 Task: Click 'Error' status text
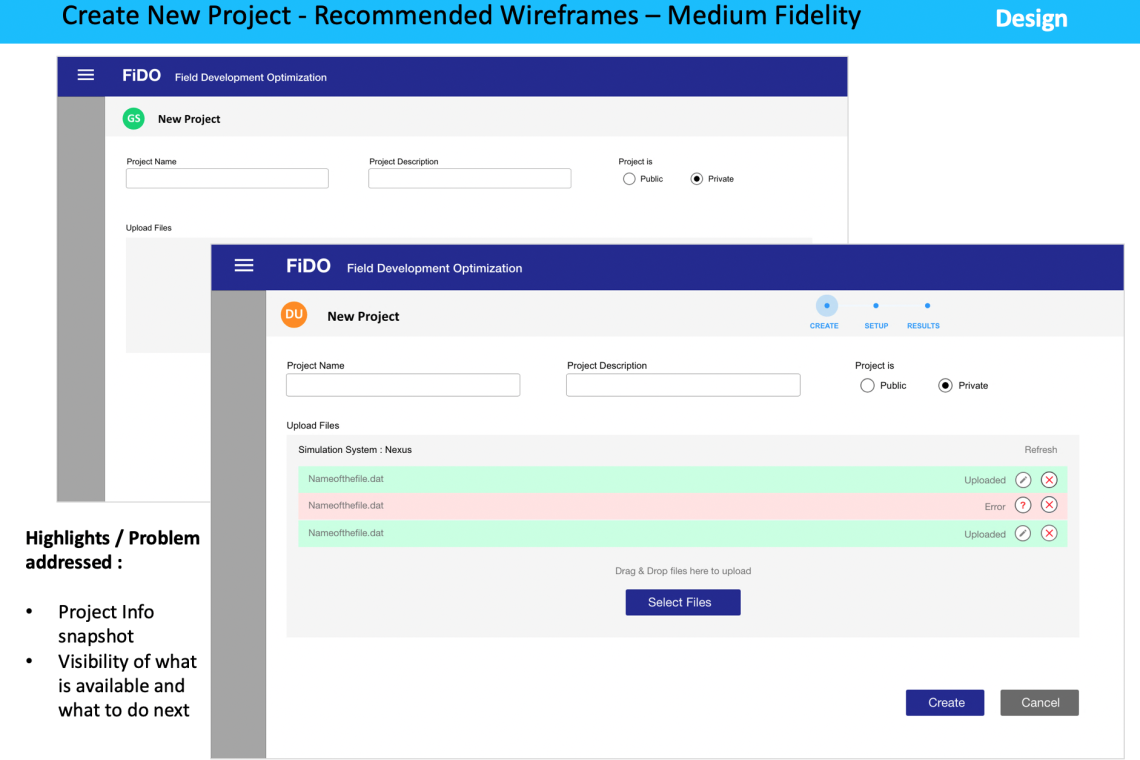pyautogui.click(x=995, y=507)
